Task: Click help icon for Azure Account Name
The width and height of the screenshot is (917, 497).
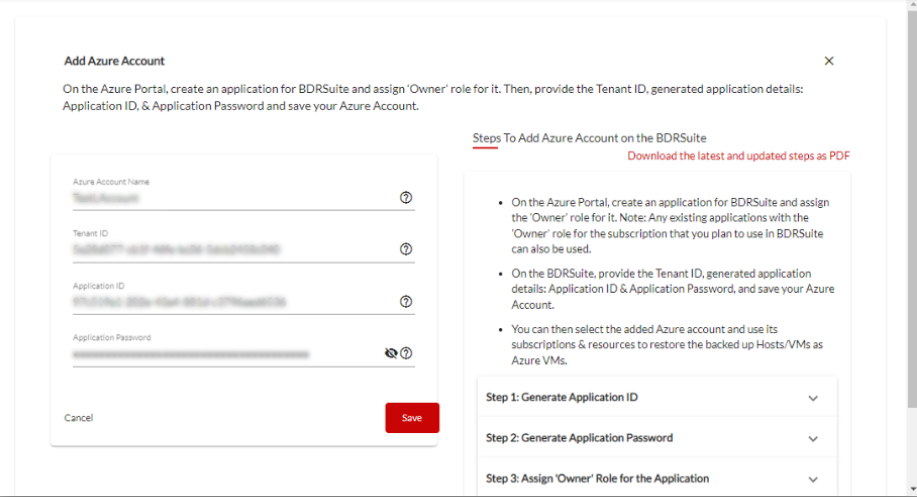Action: pyautogui.click(x=406, y=198)
